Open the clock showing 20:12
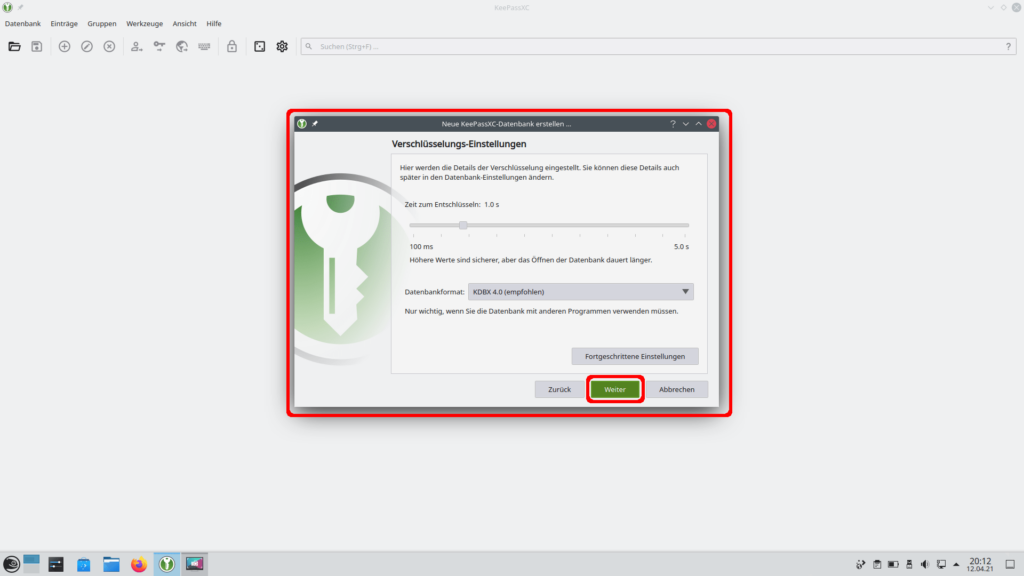 [980, 564]
